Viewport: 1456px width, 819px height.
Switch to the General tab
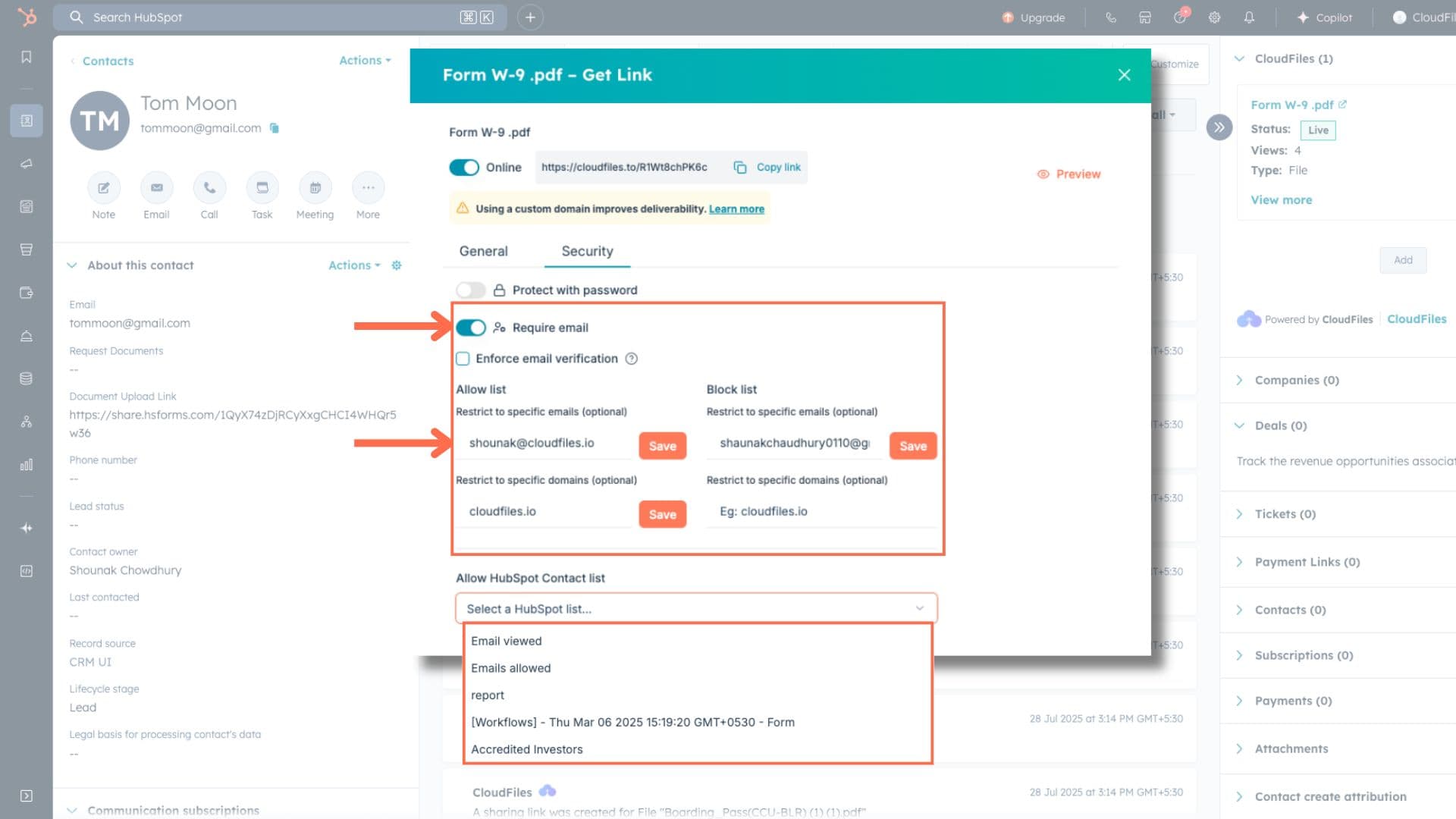[483, 252]
